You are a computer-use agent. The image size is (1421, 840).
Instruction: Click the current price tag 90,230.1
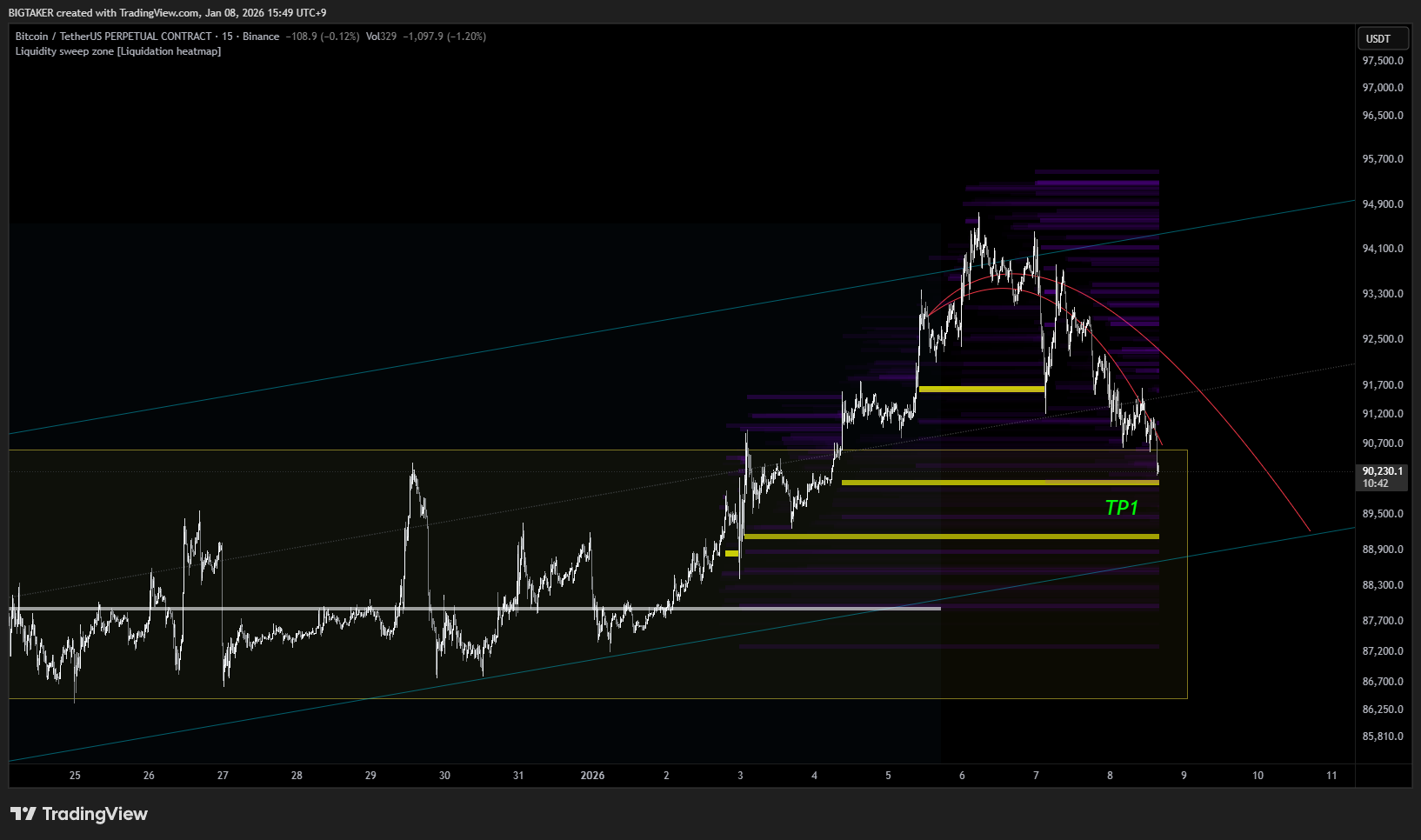[x=1383, y=471]
